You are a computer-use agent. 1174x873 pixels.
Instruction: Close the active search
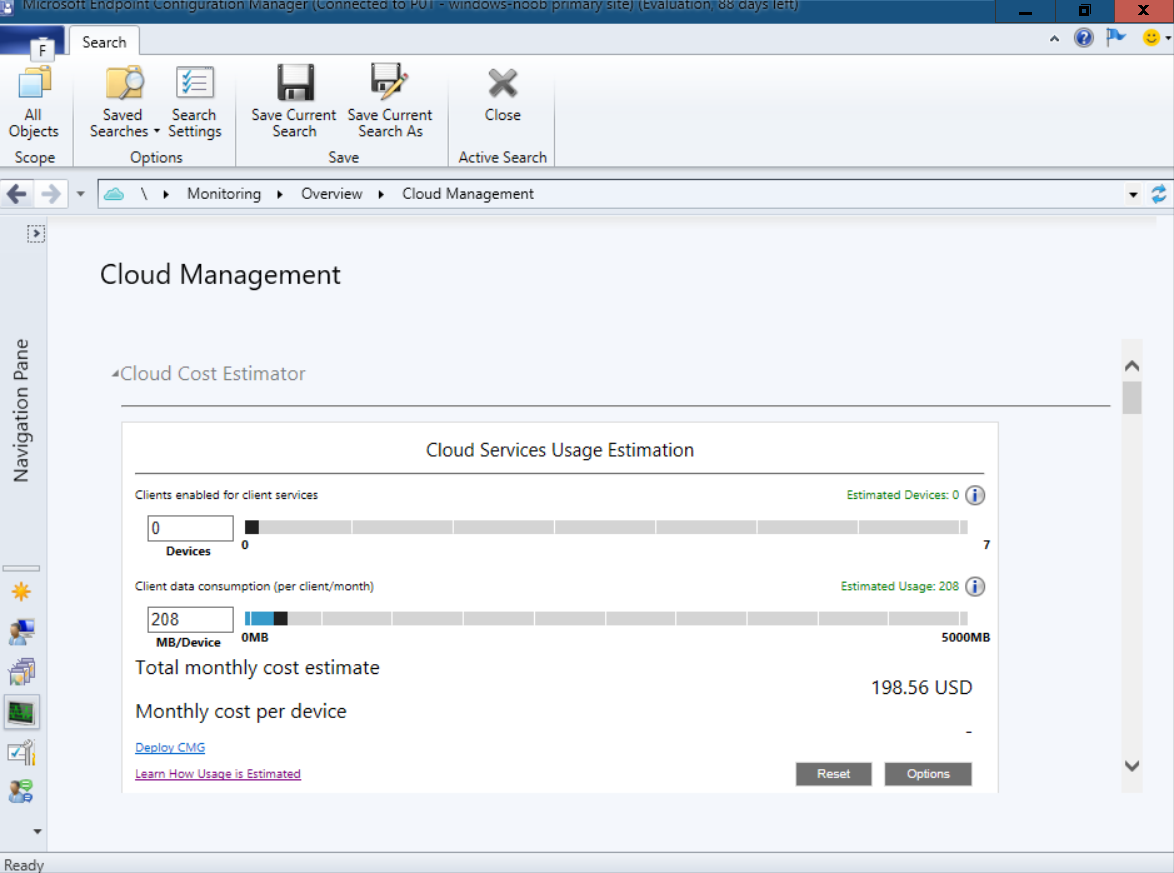(502, 95)
